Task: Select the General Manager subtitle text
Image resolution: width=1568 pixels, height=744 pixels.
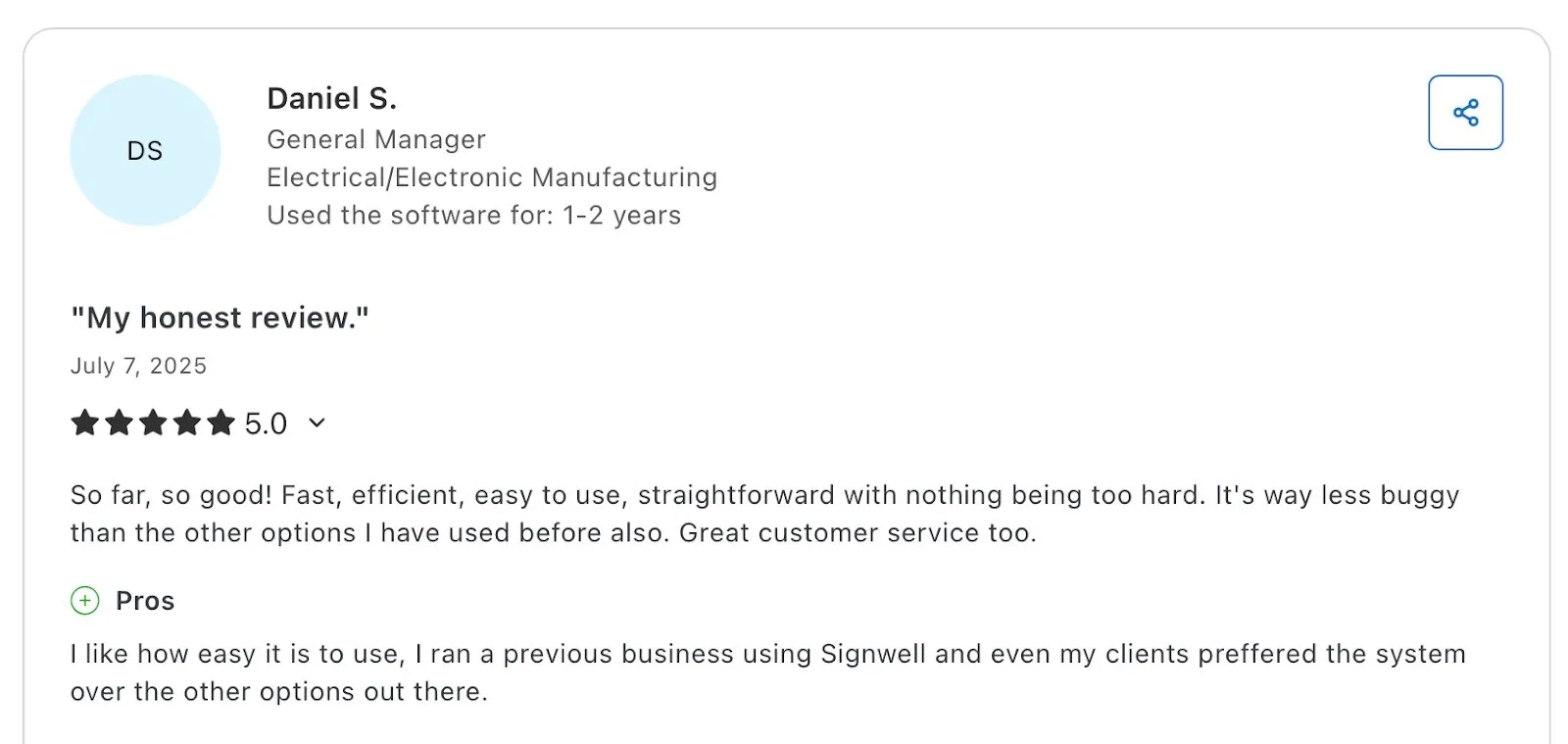Action: [x=375, y=139]
